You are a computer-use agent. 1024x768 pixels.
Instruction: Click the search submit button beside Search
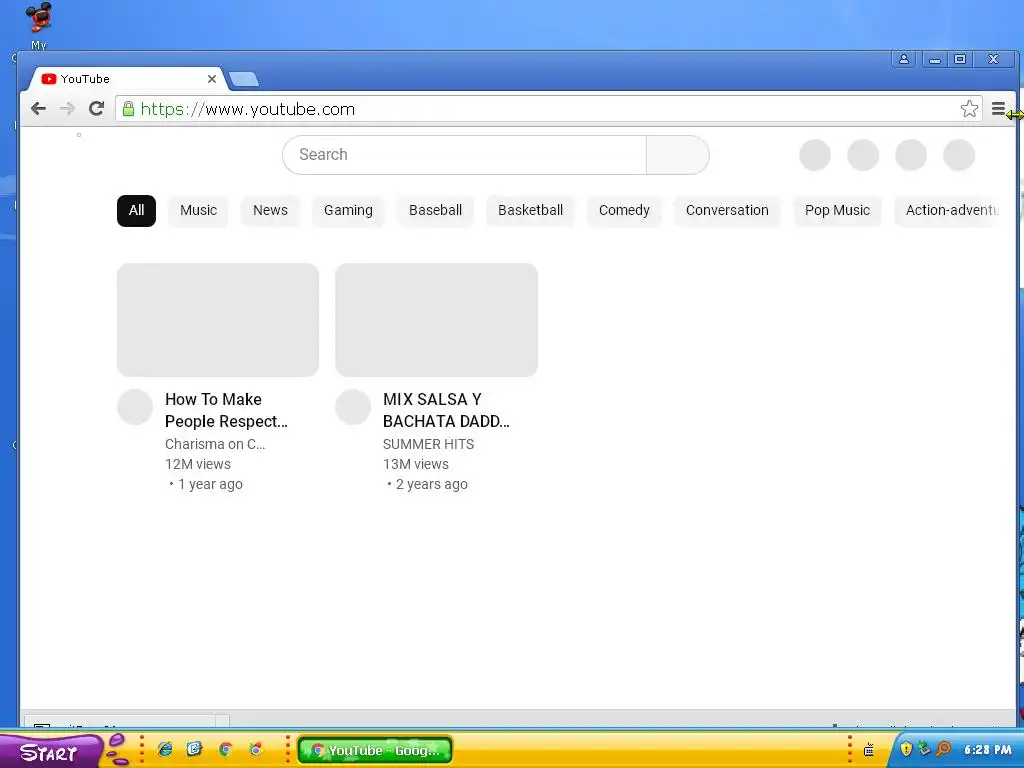[x=677, y=155]
